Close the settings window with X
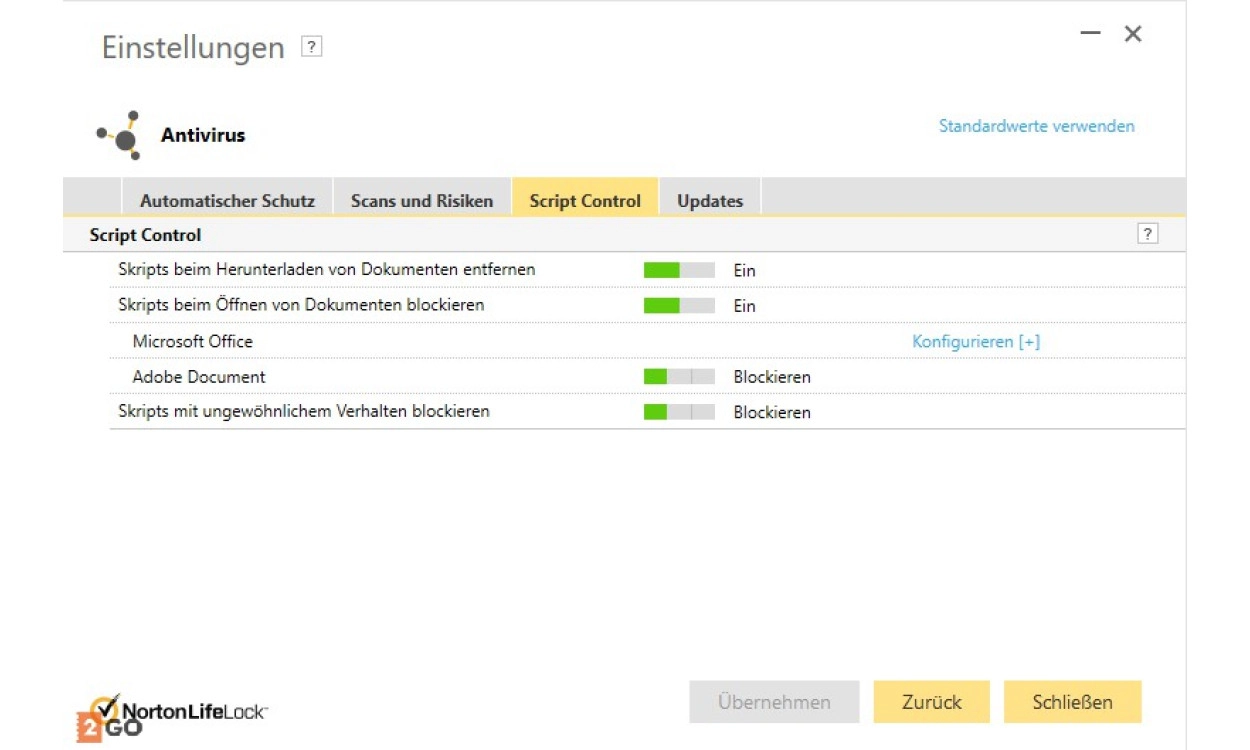The image size is (1250, 750). coord(1133,34)
